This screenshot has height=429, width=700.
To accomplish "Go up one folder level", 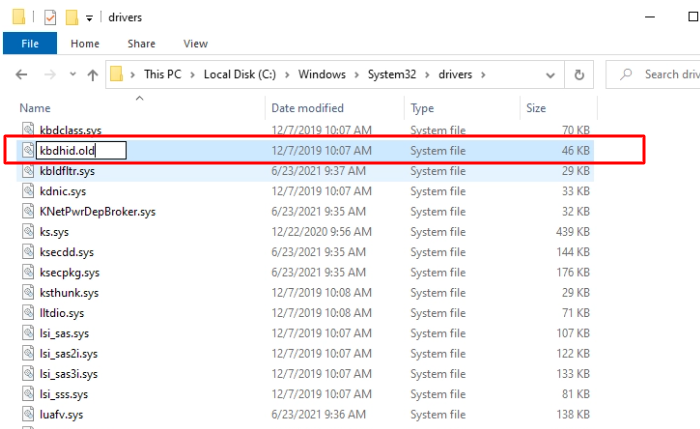I will click(x=92, y=75).
